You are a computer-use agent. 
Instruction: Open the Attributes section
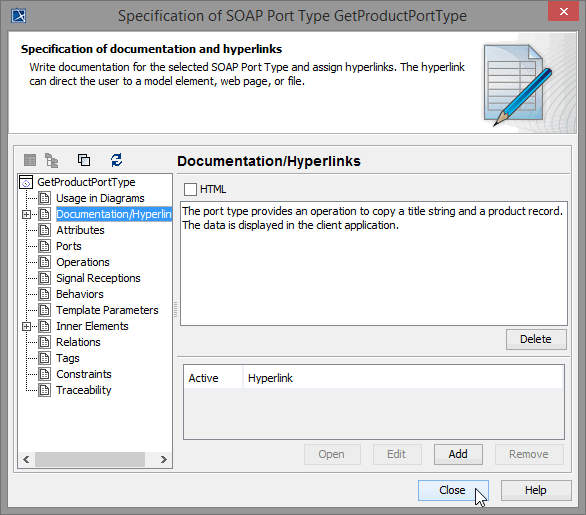pyautogui.click(x=80, y=230)
